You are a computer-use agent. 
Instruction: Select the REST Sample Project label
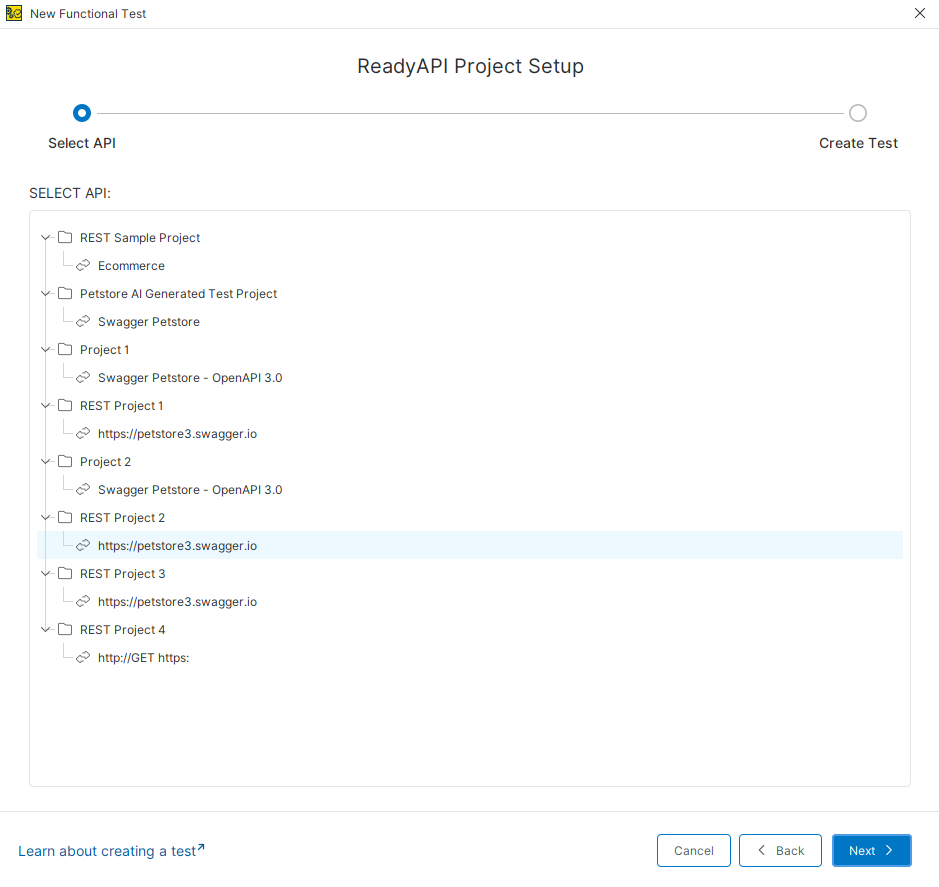pyautogui.click(x=140, y=238)
